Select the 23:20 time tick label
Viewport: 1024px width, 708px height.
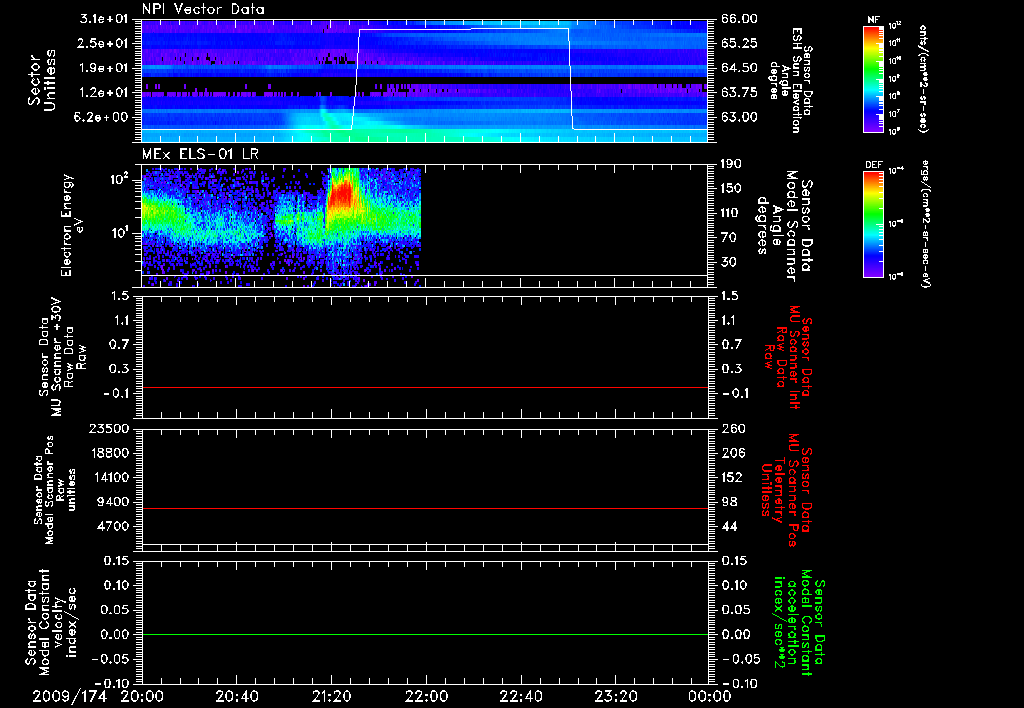point(616,696)
